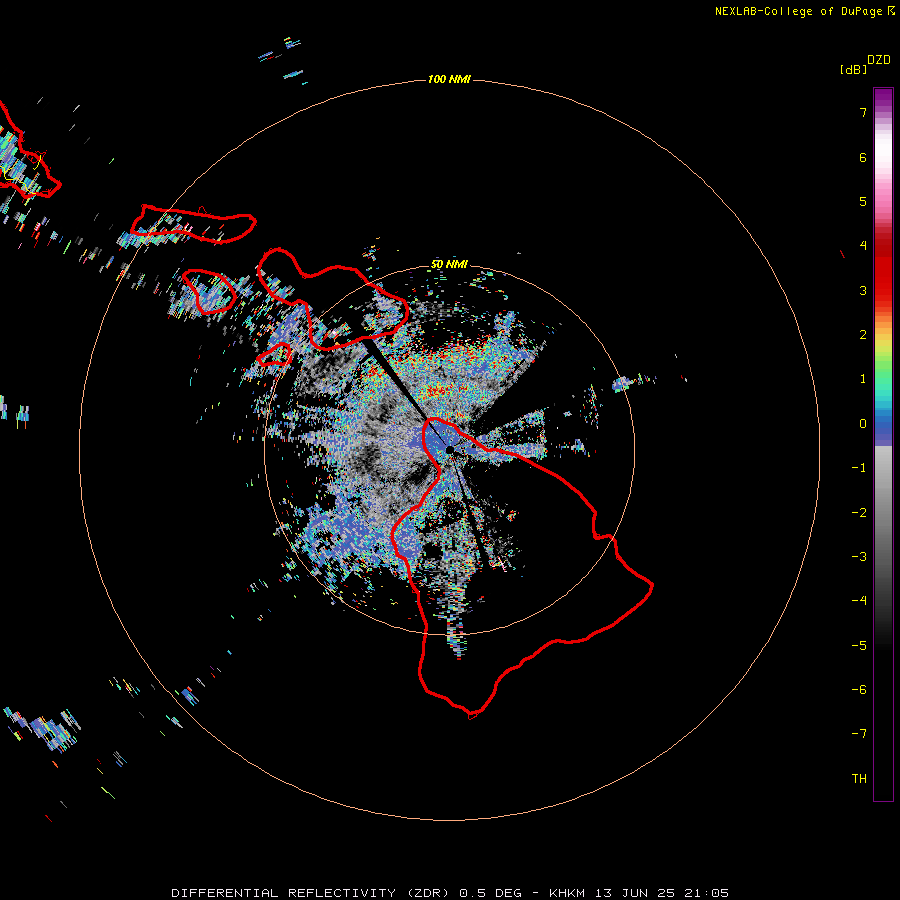Click the 5 value on the color scale

(863, 202)
